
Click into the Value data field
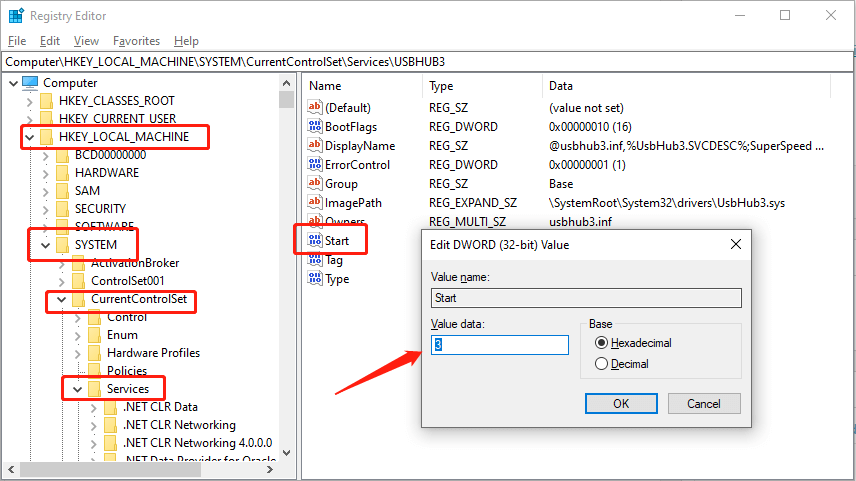coord(500,345)
